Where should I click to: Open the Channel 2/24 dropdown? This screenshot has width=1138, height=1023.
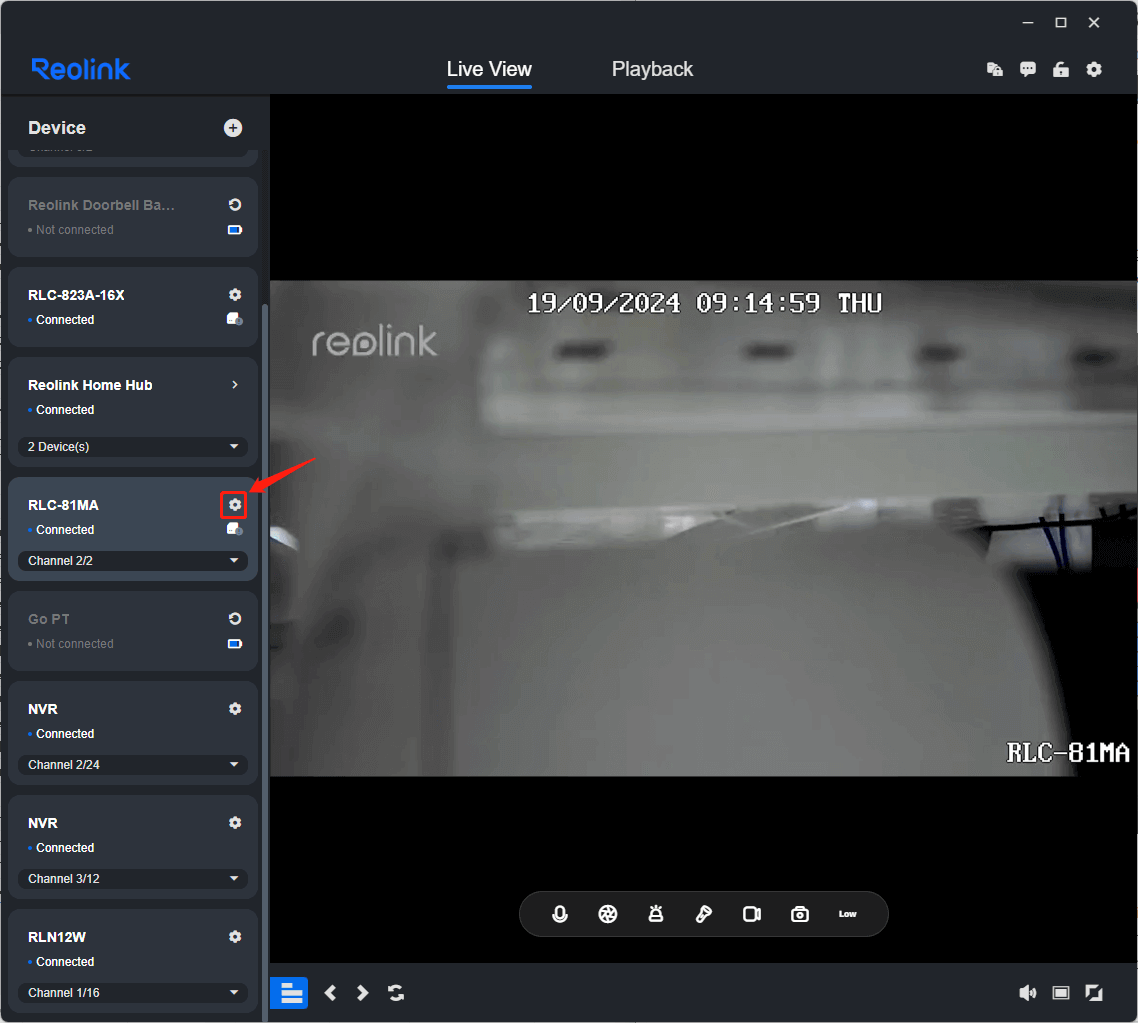[x=133, y=765]
